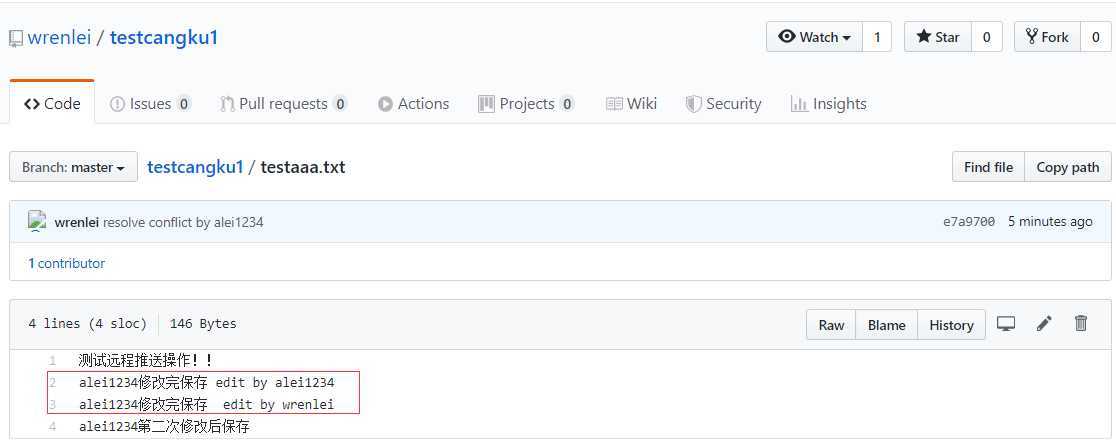
Task: Open the Watch dropdown
Action: pos(814,37)
